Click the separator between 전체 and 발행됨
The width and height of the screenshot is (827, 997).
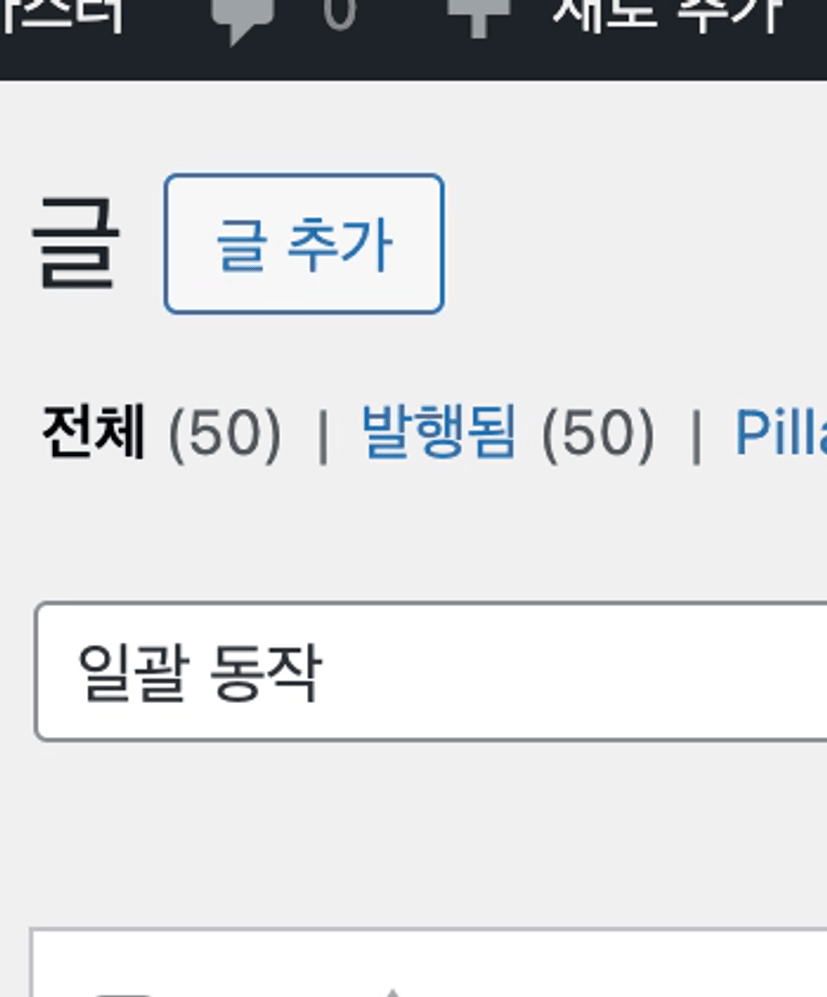coord(322,435)
